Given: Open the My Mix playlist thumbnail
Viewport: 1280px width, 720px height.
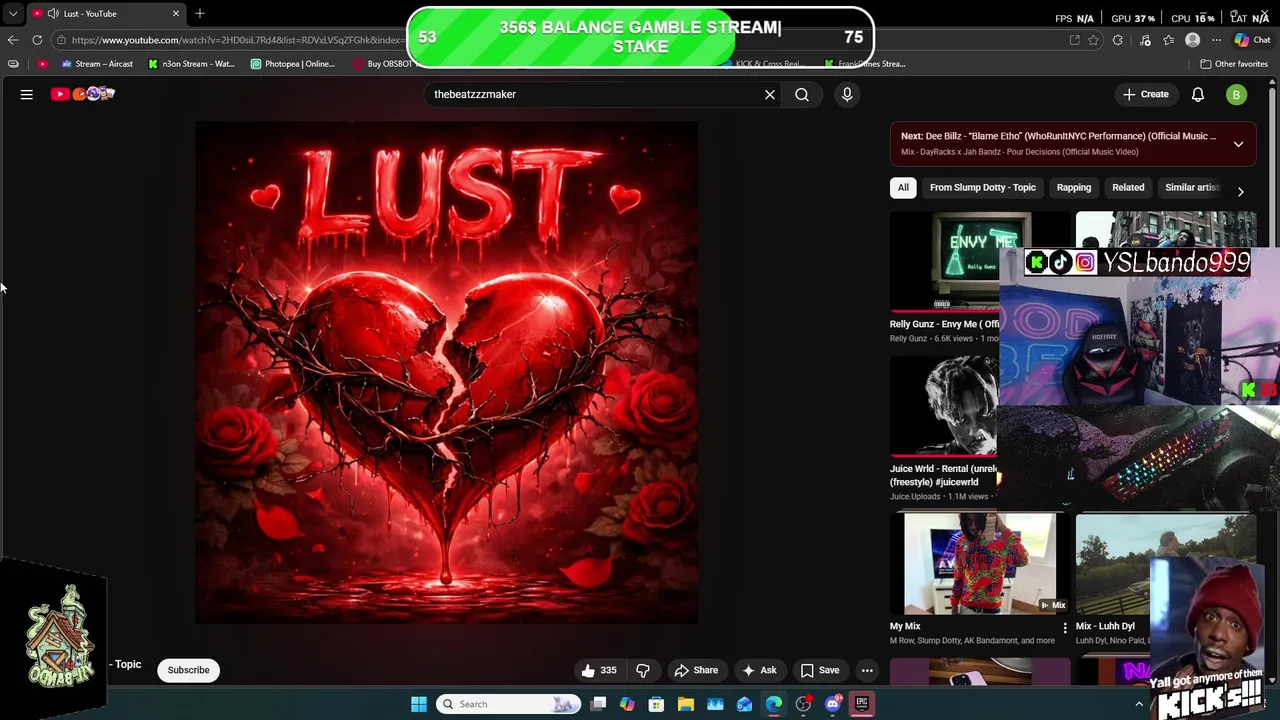Looking at the screenshot, I should click(980, 564).
